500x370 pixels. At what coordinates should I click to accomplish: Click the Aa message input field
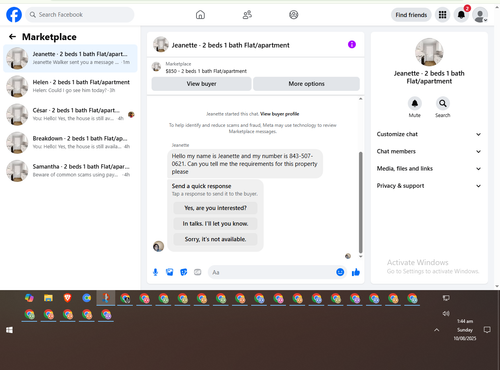tap(272, 272)
